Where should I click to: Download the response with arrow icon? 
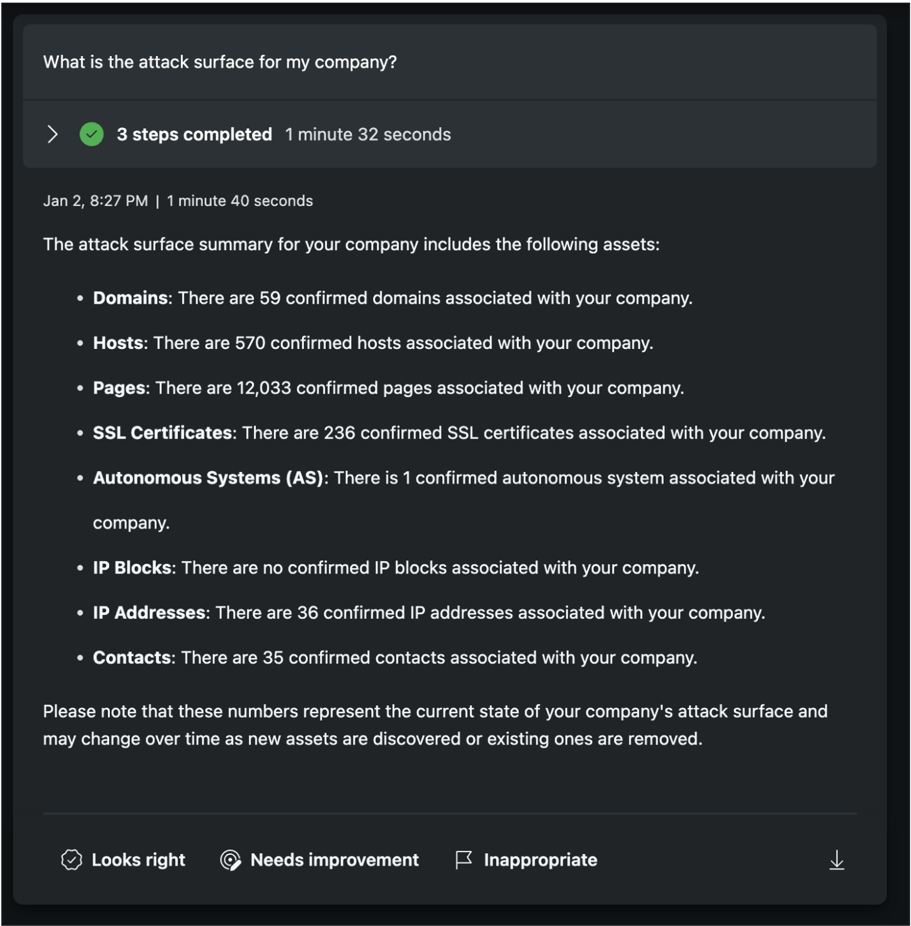coord(837,860)
